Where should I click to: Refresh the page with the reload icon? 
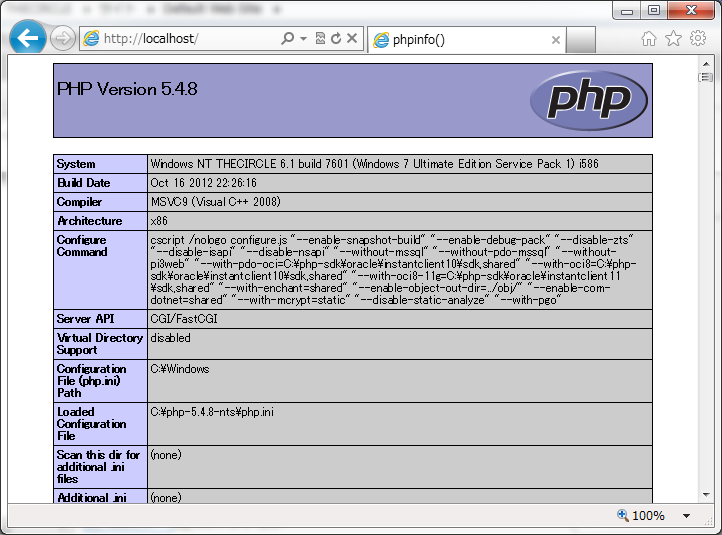336,38
